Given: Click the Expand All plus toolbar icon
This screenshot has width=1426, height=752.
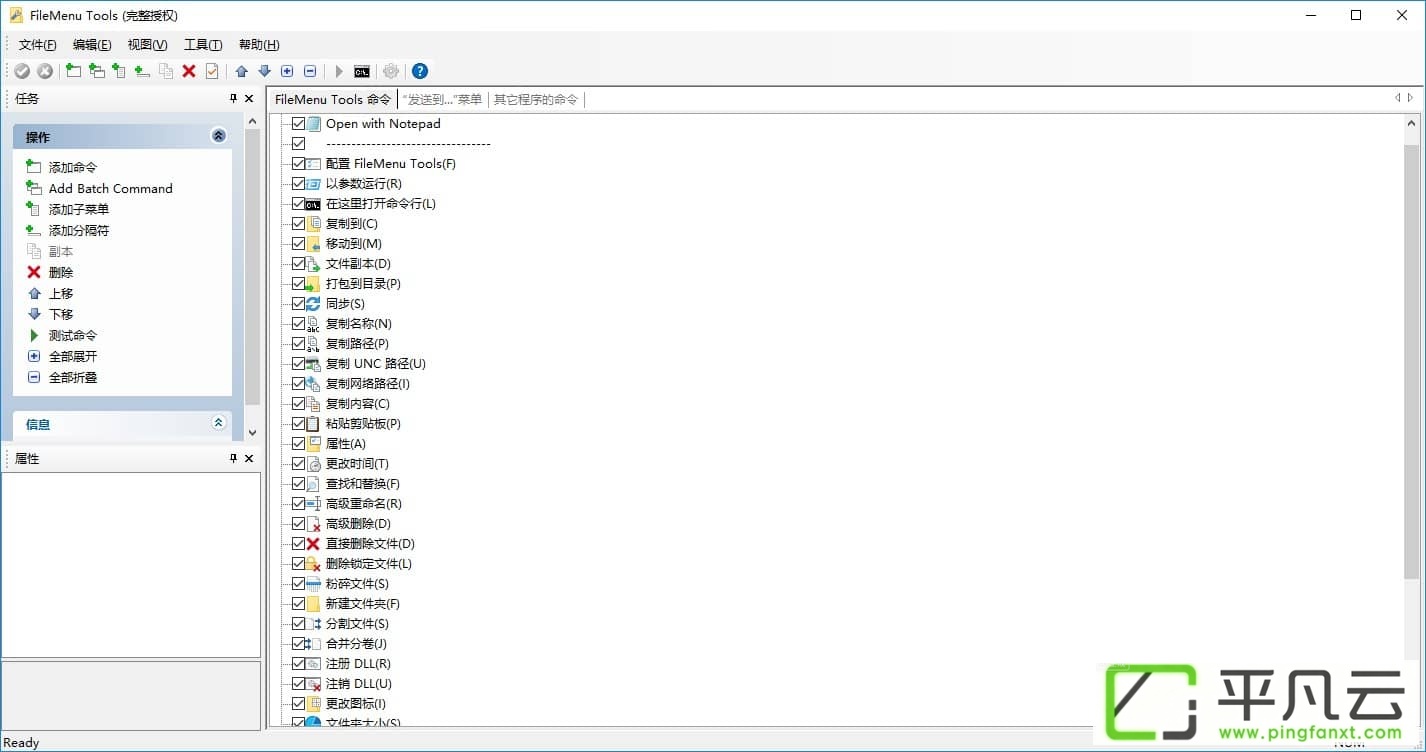Looking at the screenshot, I should point(287,71).
